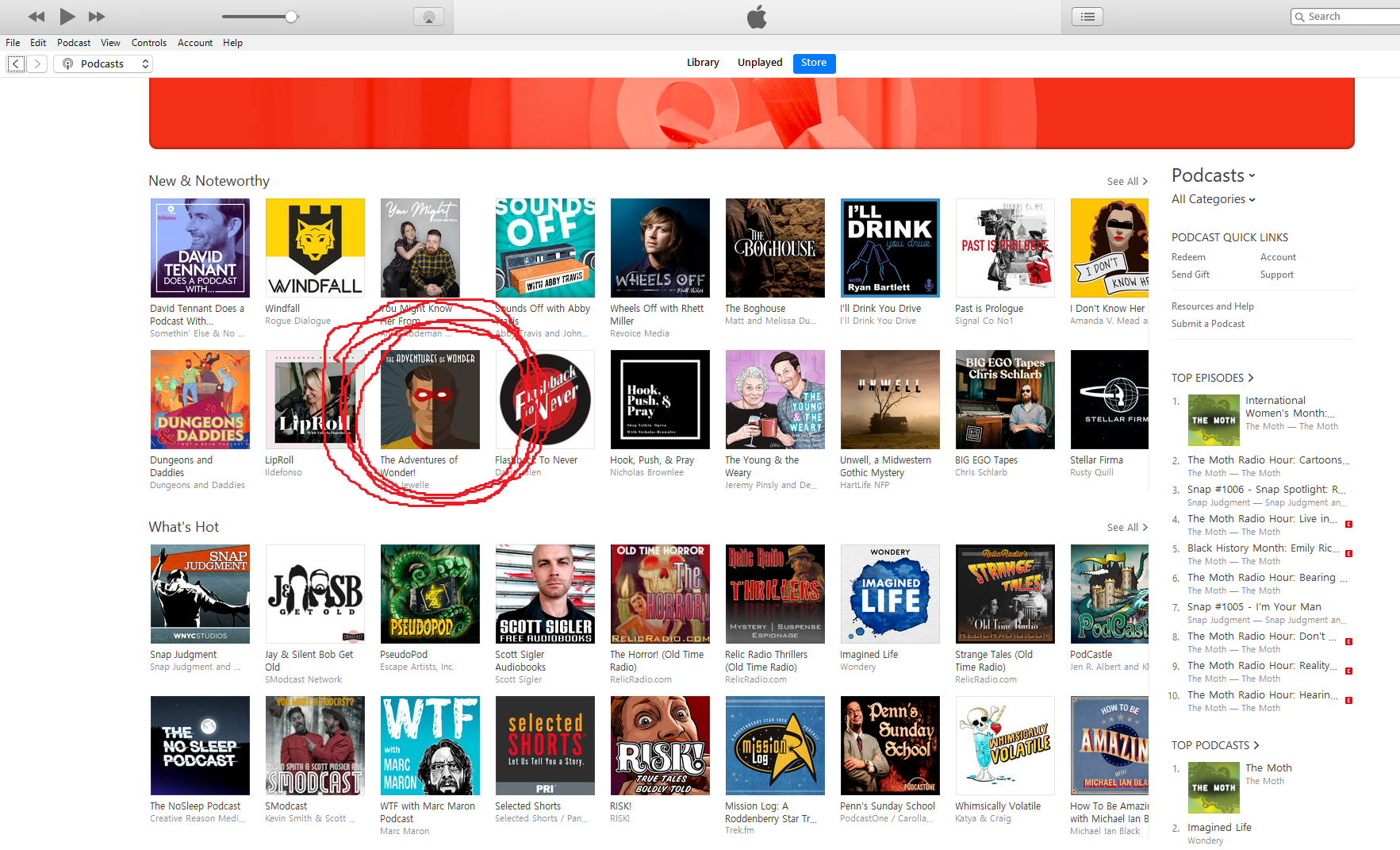Open David Tennant Does a Podcast artwork
Viewport: 1400px width, 850px height.
(200, 248)
